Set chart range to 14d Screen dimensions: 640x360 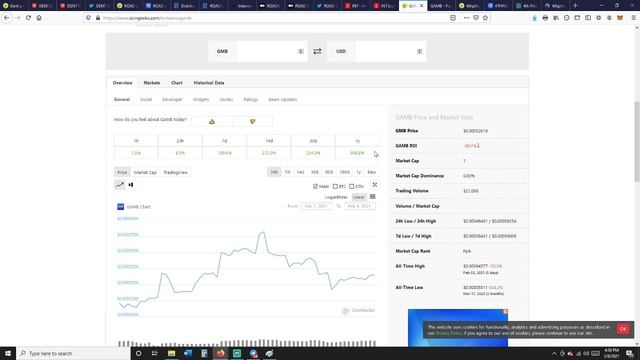pos(300,172)
